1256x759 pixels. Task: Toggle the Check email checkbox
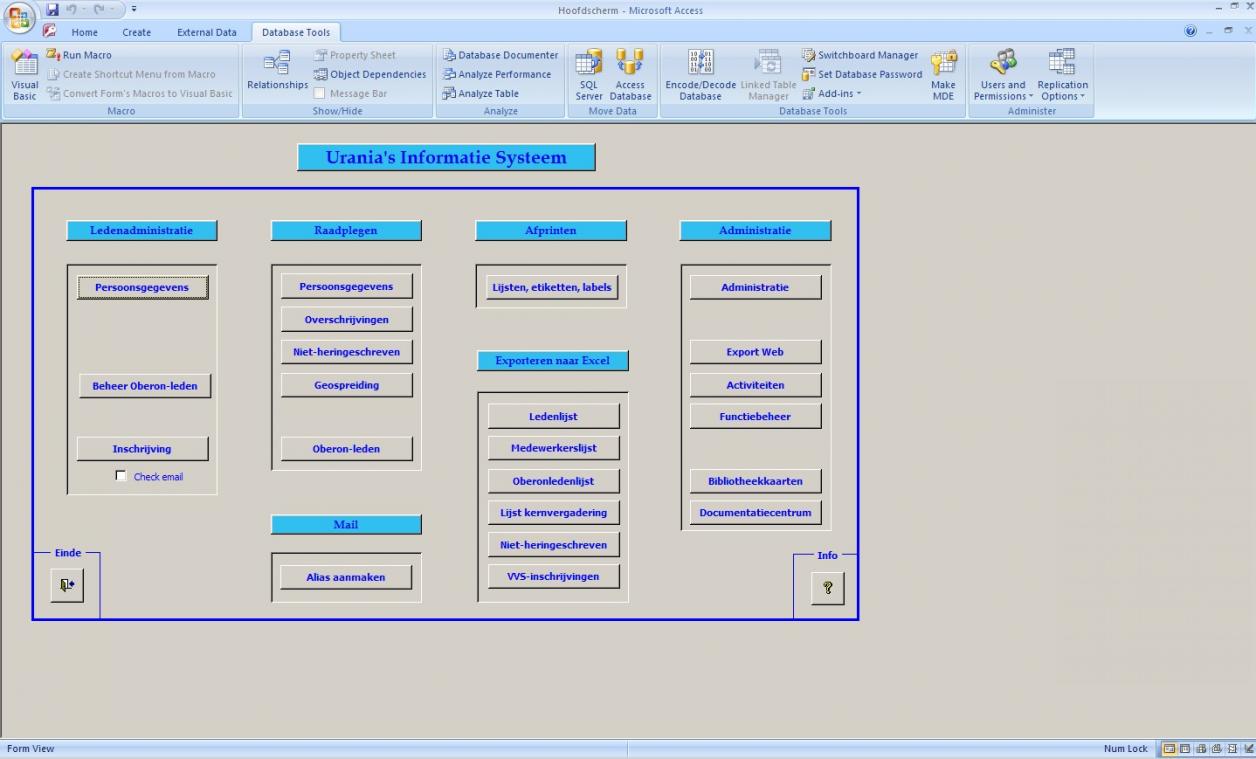pos(121,476)
